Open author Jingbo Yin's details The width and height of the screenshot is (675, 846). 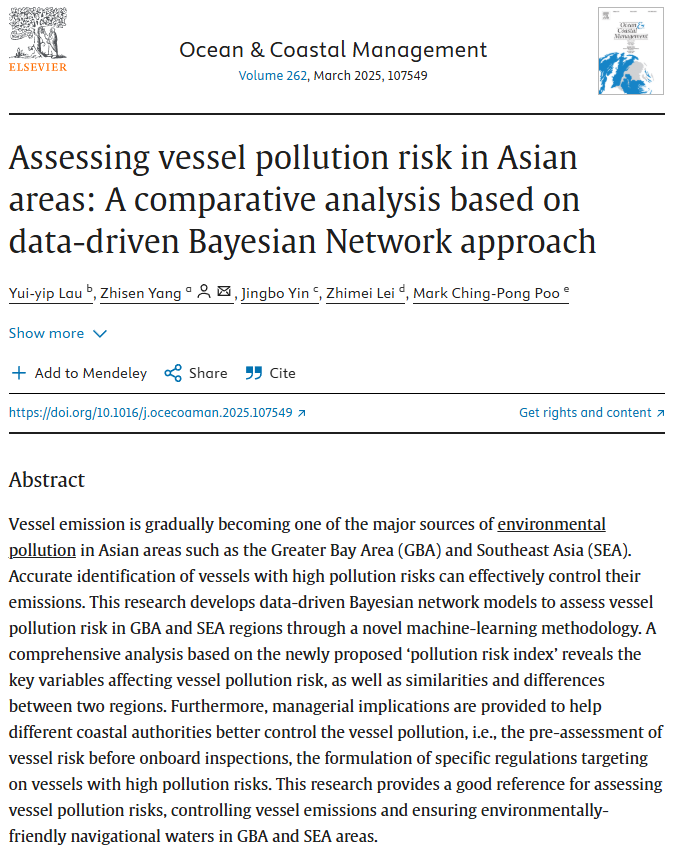click(275, 293)
